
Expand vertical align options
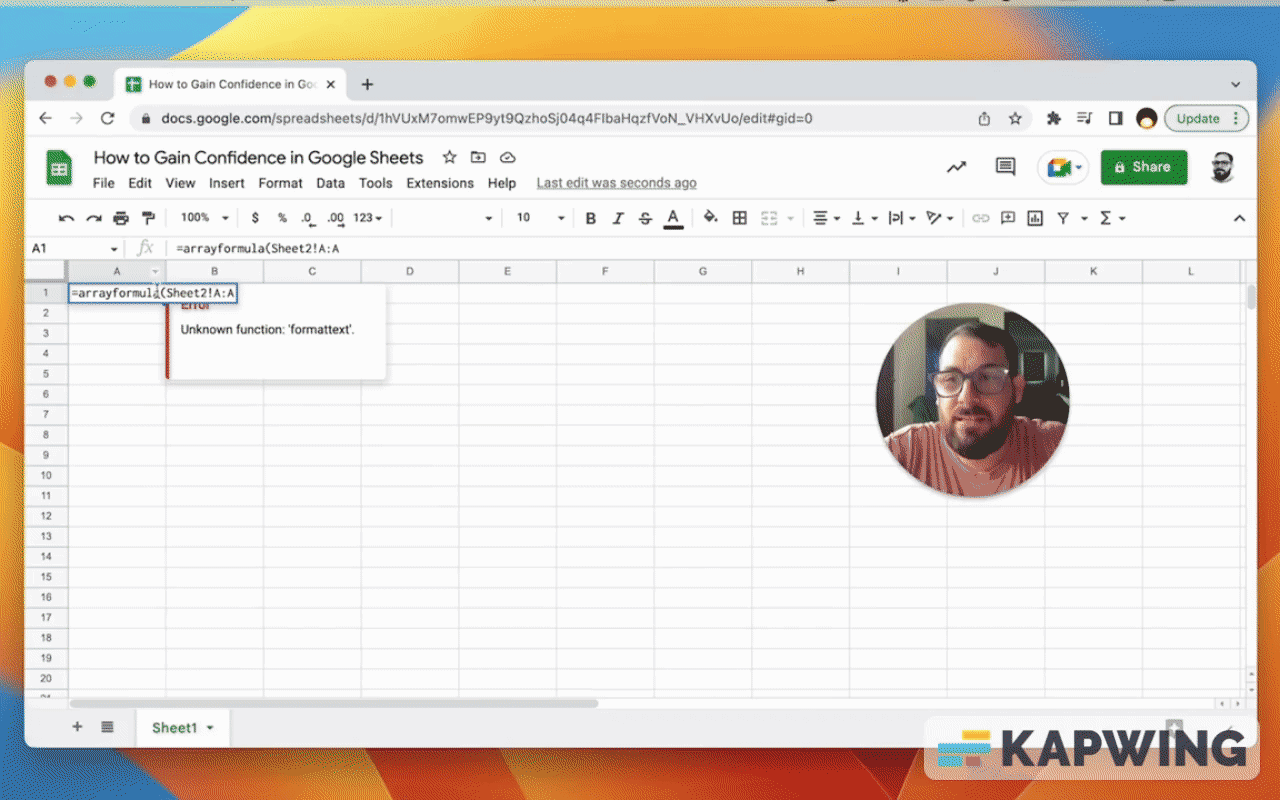click(x=864, y=218)
